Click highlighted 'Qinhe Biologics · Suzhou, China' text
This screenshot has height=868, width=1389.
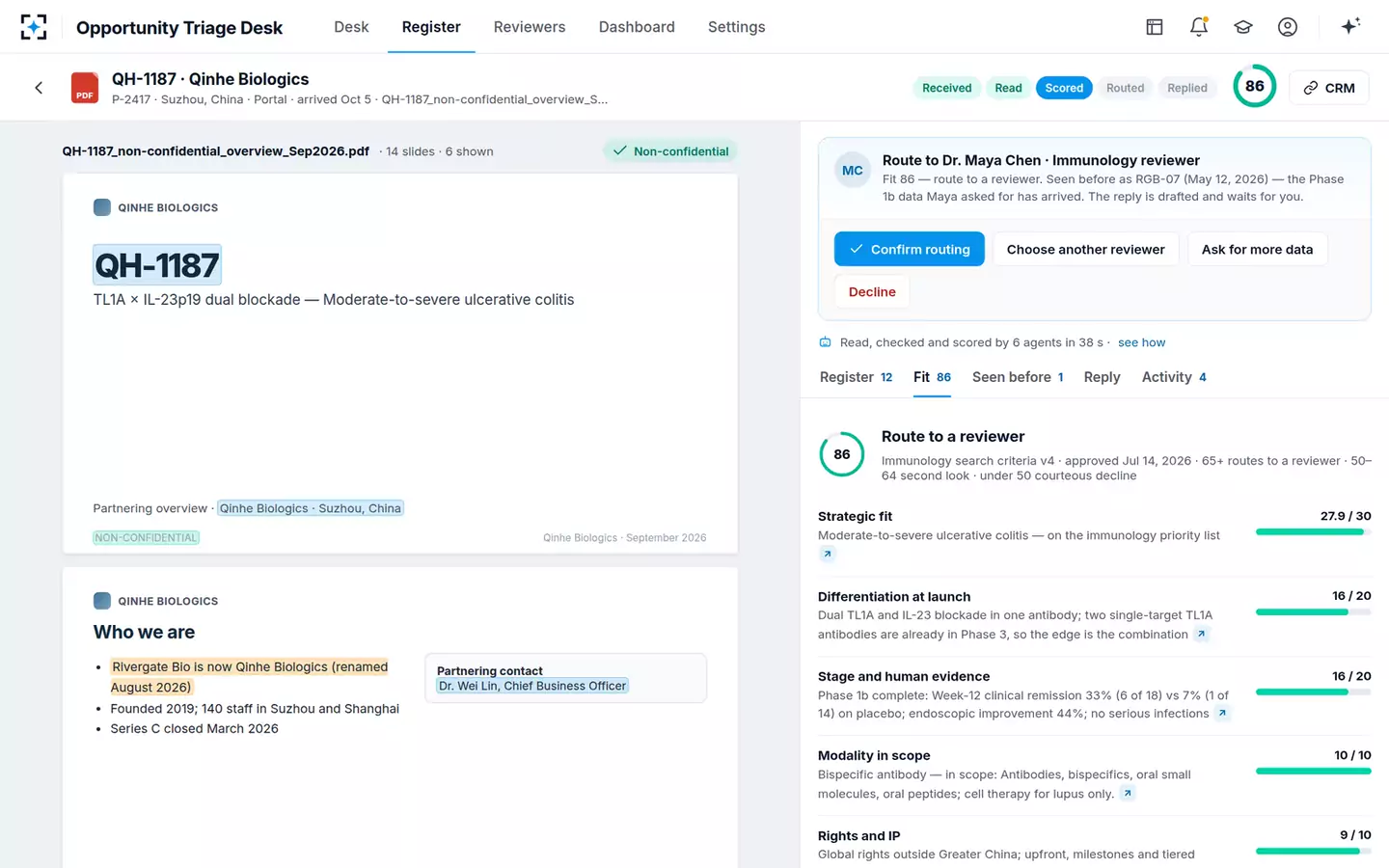click(310, 508)
